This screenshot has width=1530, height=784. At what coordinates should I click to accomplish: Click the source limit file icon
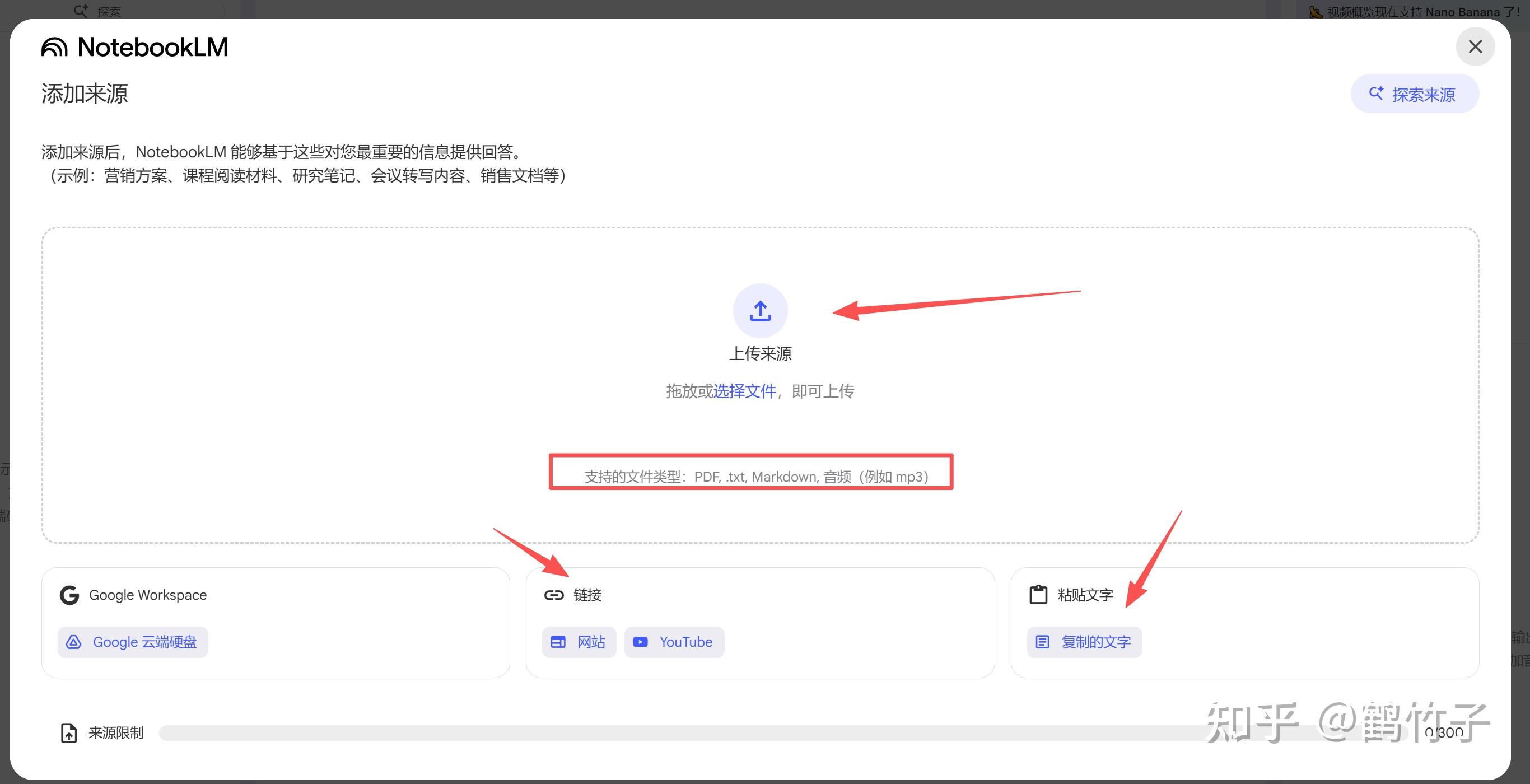(x=69, y=733)
